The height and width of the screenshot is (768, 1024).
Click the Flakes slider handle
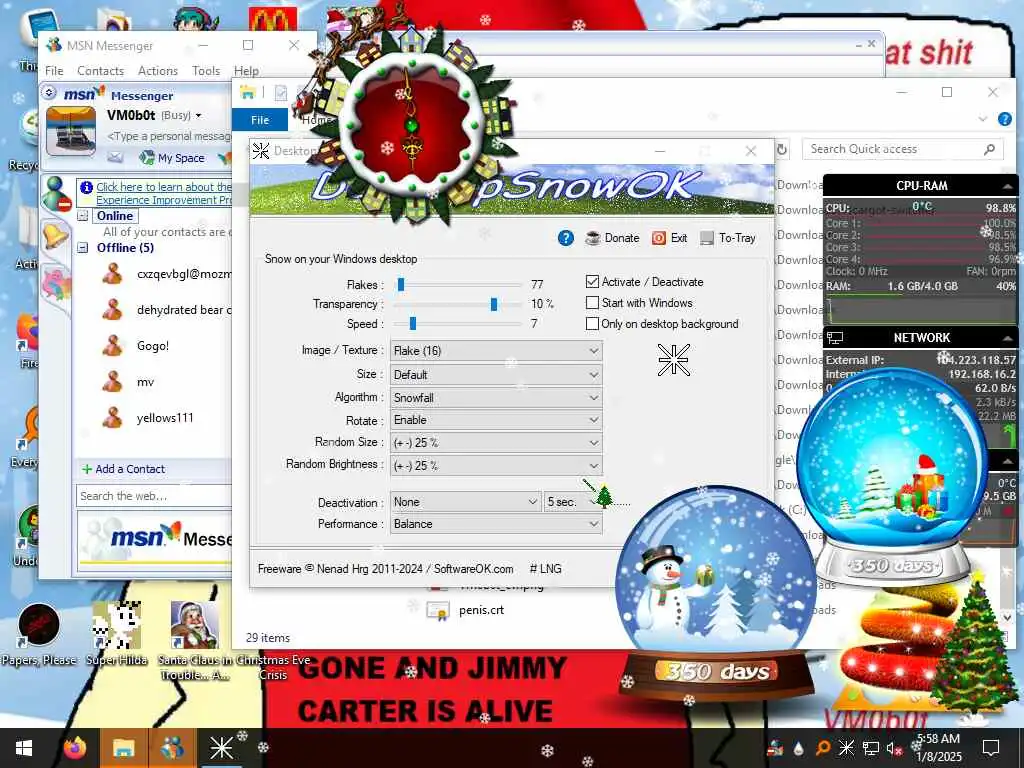(x=401, y=284)
